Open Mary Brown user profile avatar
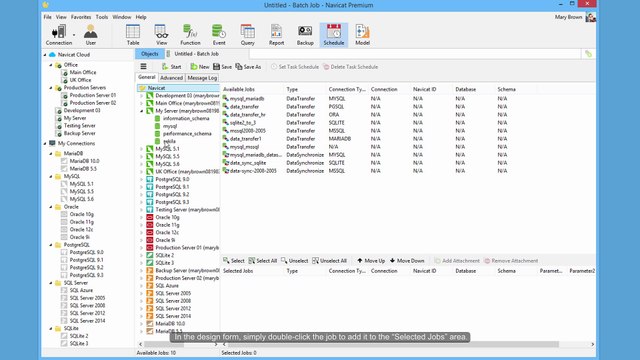Image resolution: width=640 pixels, height=360 pixels. pos(591,17)
